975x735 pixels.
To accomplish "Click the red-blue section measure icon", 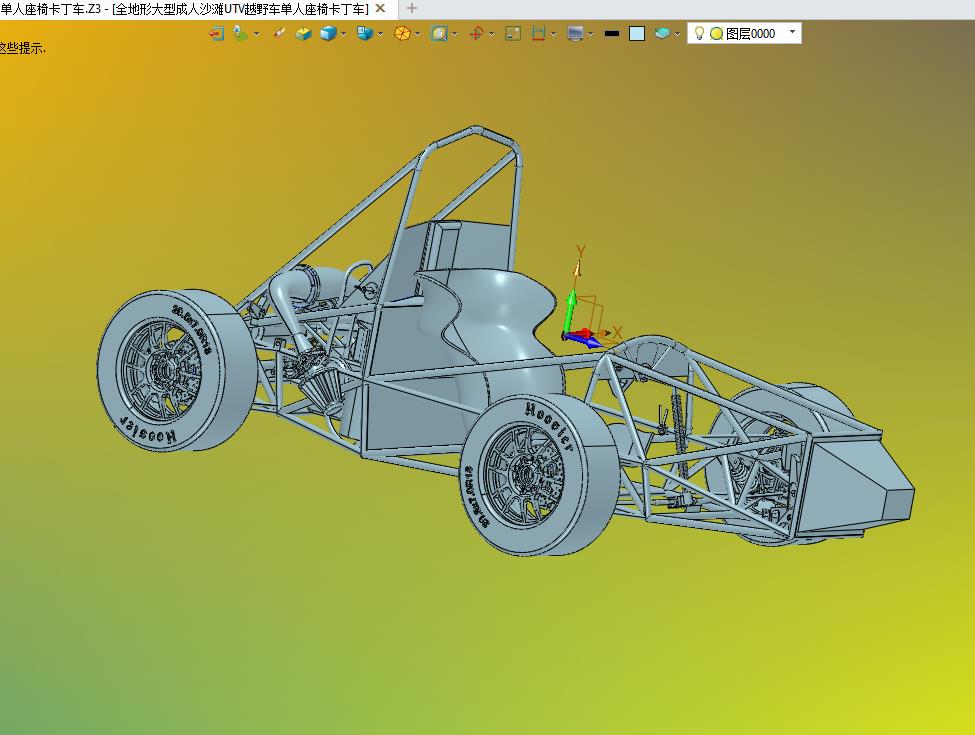I will point(539,33).
